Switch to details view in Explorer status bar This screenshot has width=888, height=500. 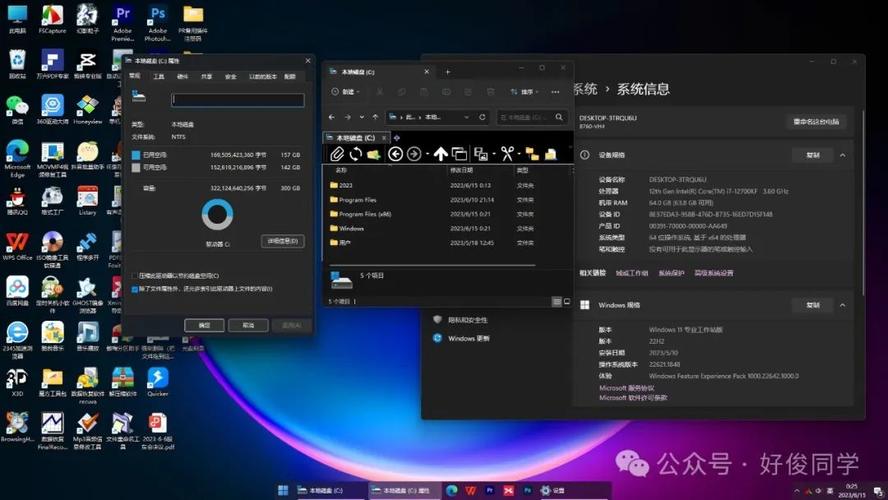[557, 302]
